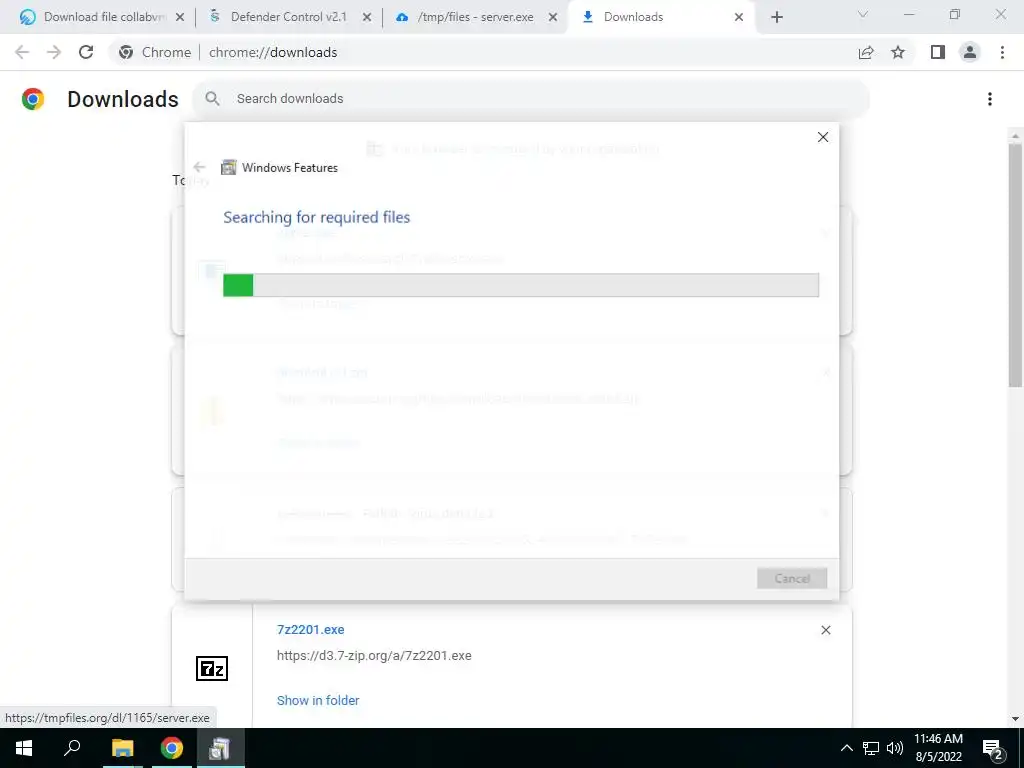Open the Windows Start menu
The height and width of the screenshot is (768, 1024).
coord(24,748)
